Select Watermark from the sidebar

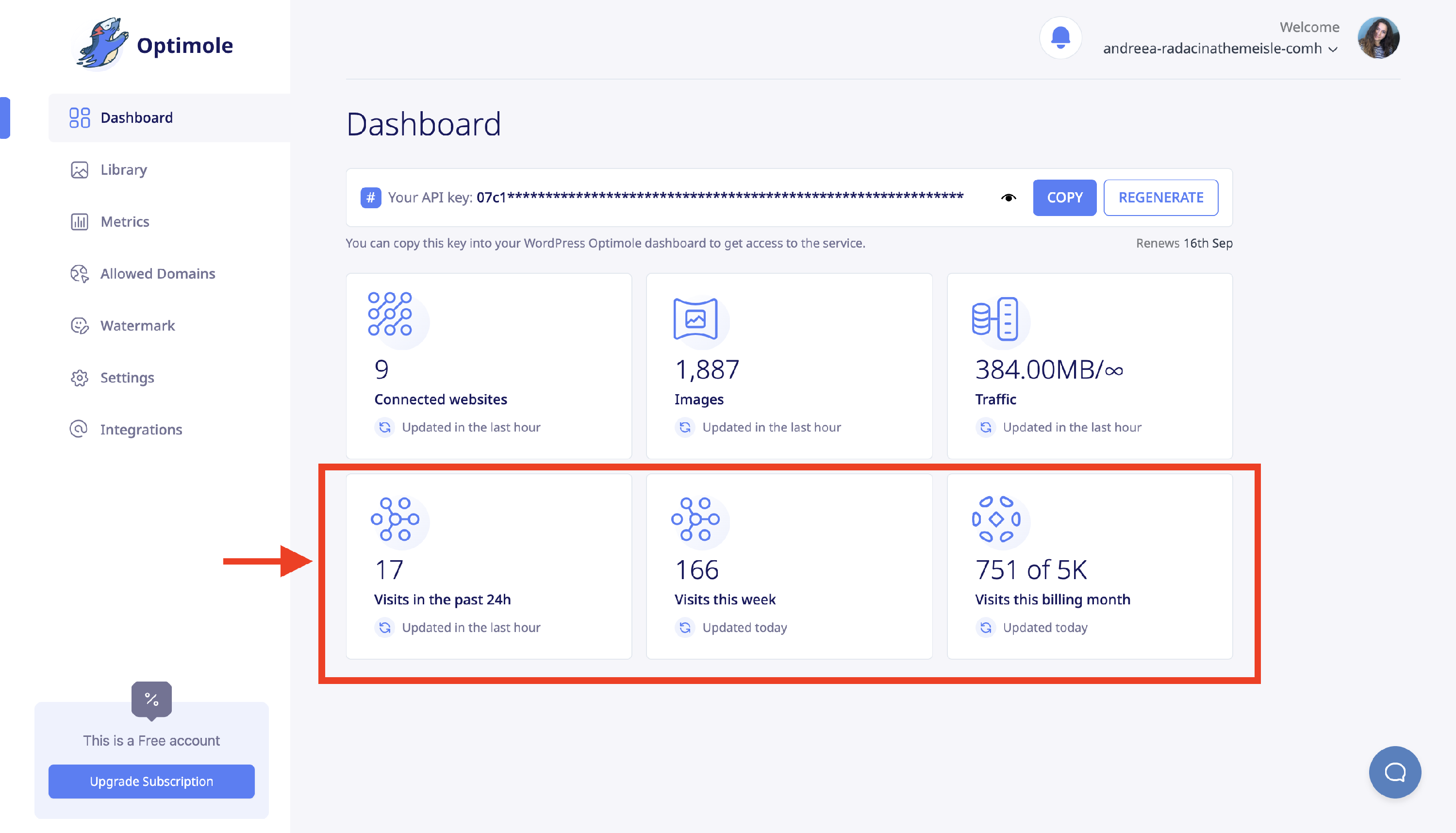coord(137,326)
